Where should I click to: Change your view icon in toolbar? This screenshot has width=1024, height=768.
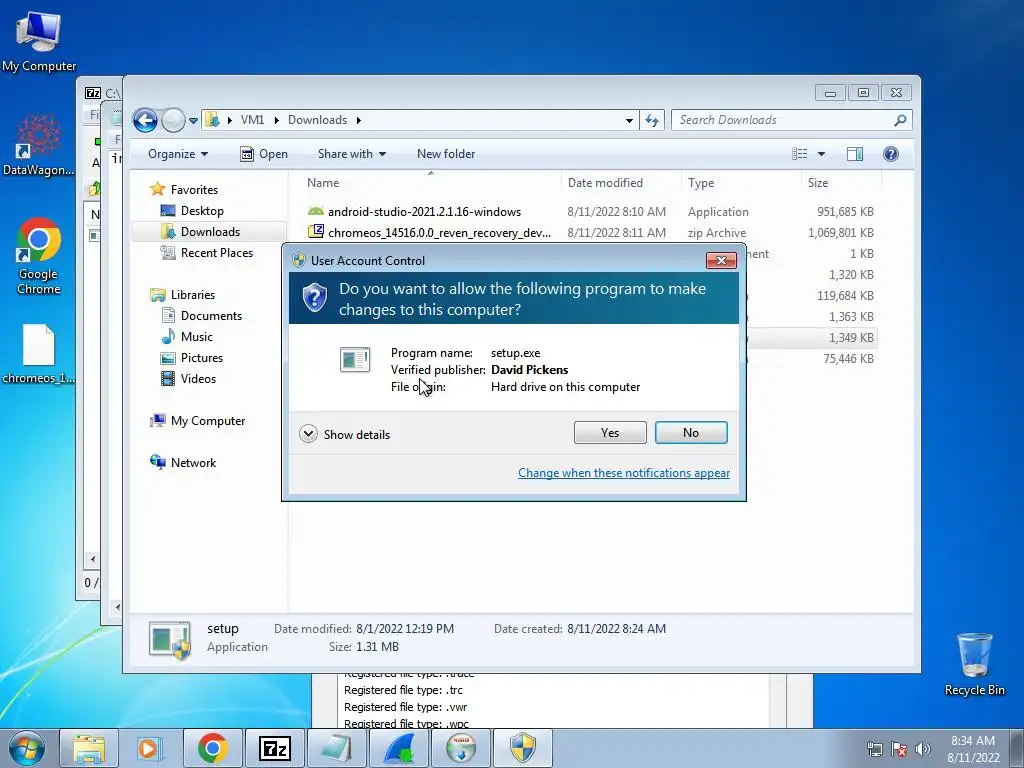tap(800, 154)
